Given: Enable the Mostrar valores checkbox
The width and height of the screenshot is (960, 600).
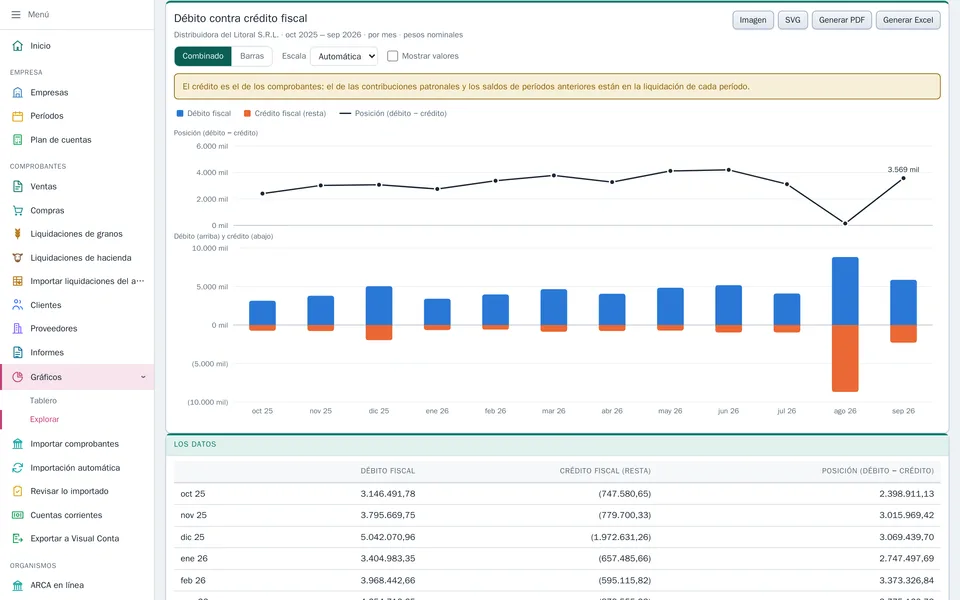Looking at the screenshot, I should point(392,56).
